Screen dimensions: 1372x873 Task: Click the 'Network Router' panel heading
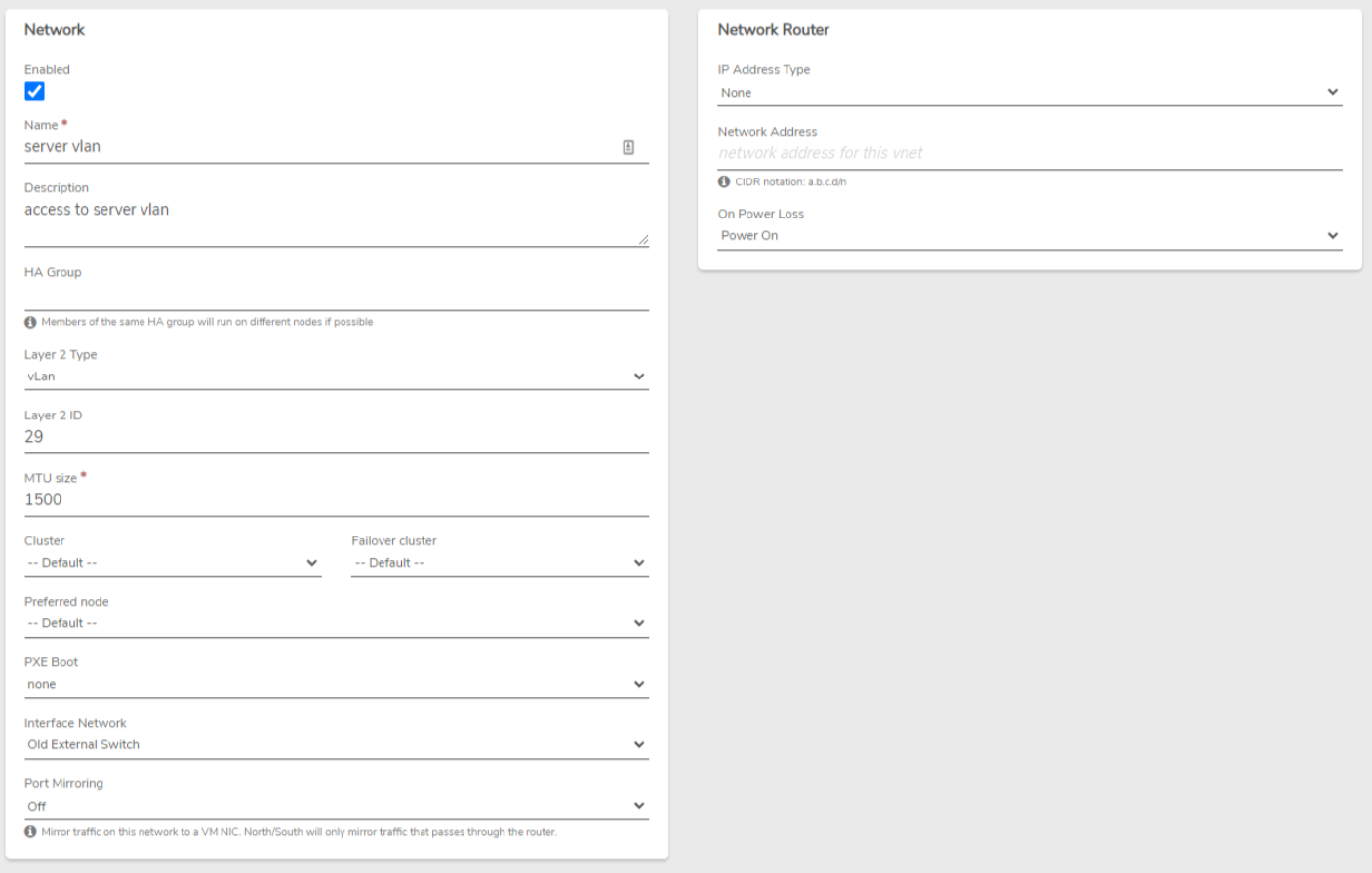[x=773, y=30]
